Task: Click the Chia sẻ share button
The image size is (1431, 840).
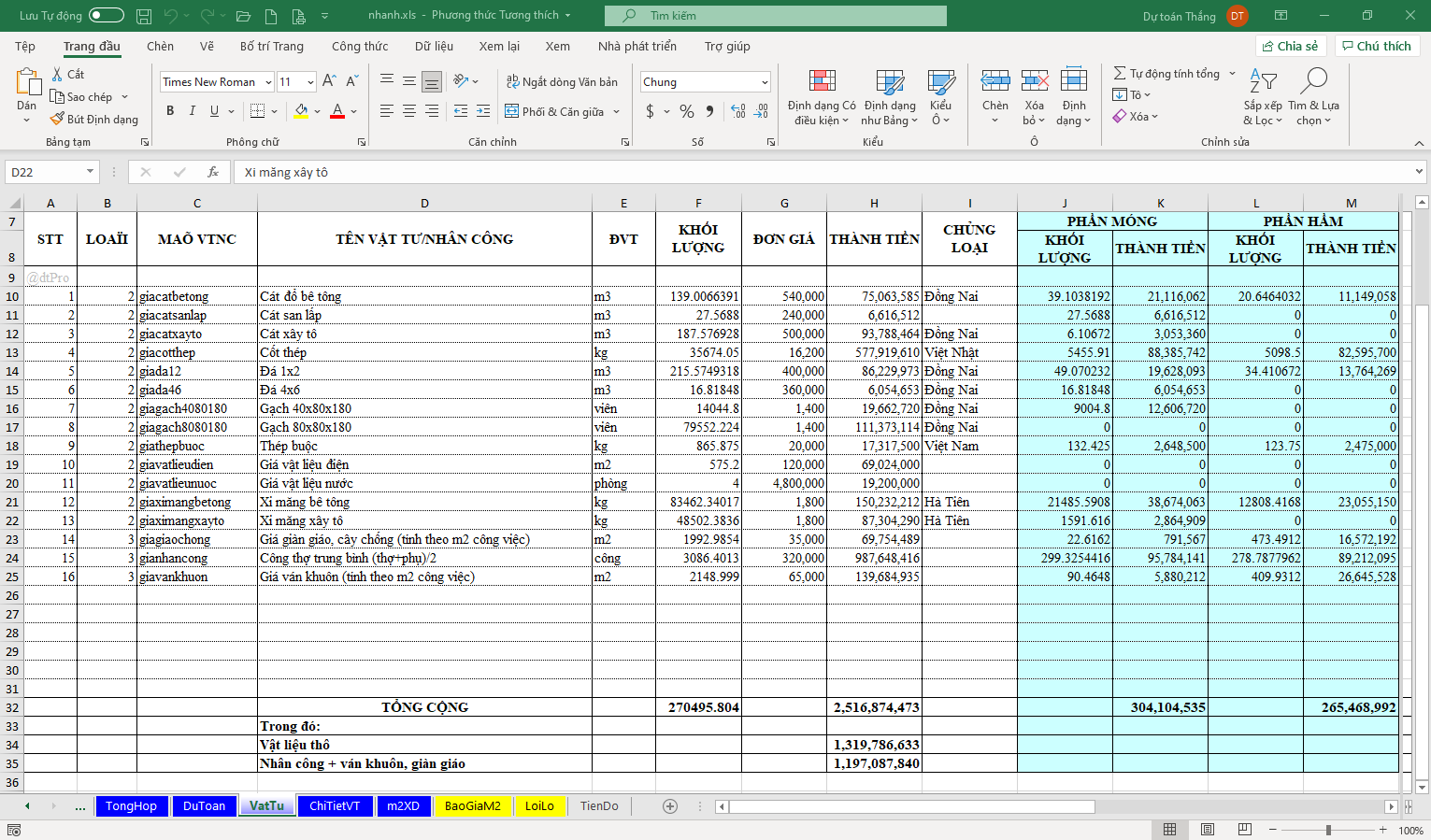Action: click(1290, 46)
